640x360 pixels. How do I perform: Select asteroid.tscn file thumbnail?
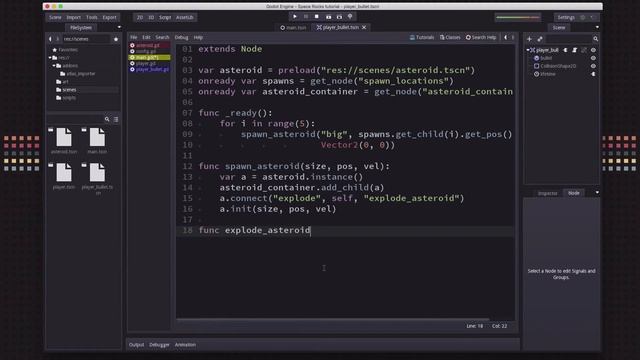coord(64,141)
